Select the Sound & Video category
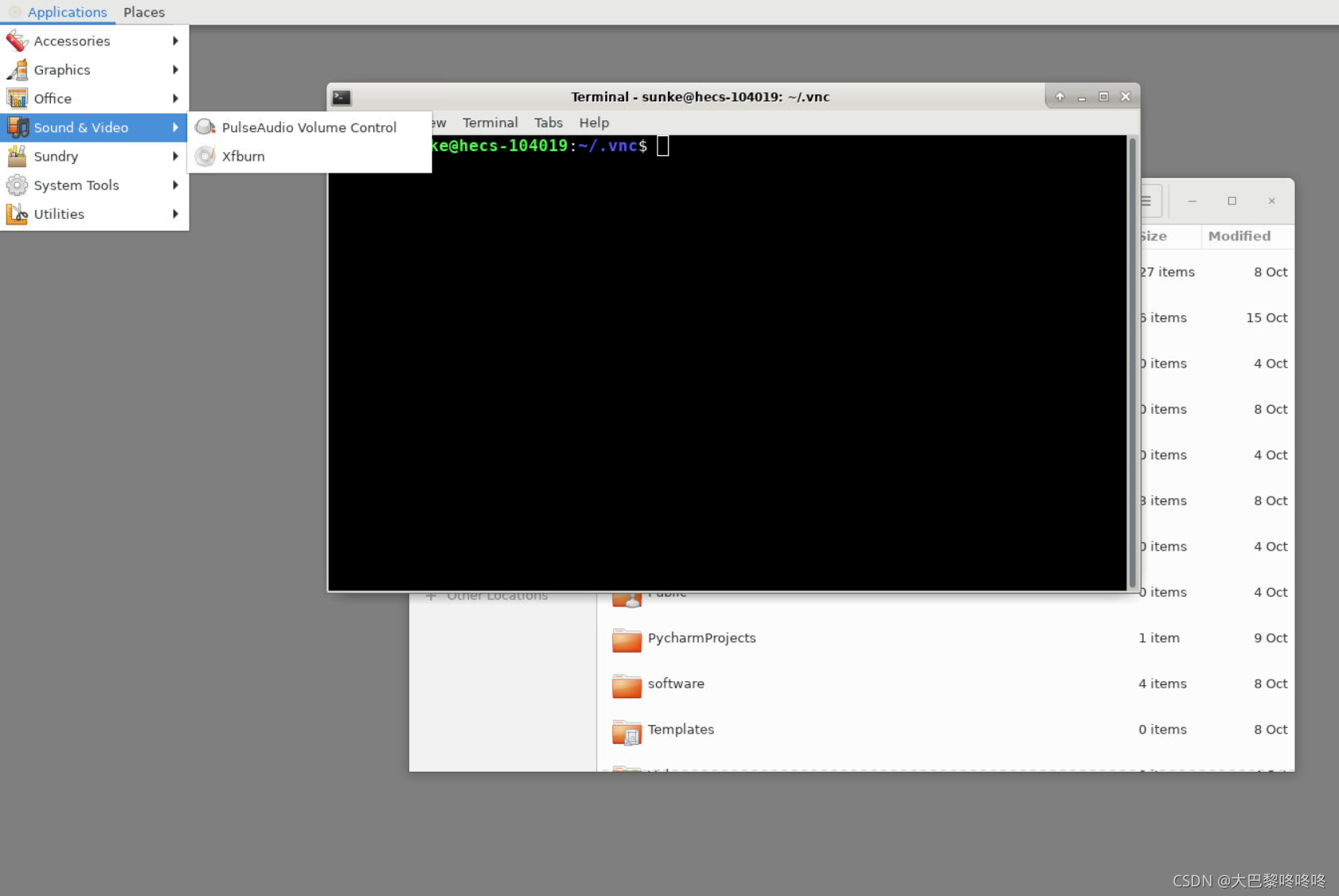This screenshot has height=896, width=1339. (94, 127)
